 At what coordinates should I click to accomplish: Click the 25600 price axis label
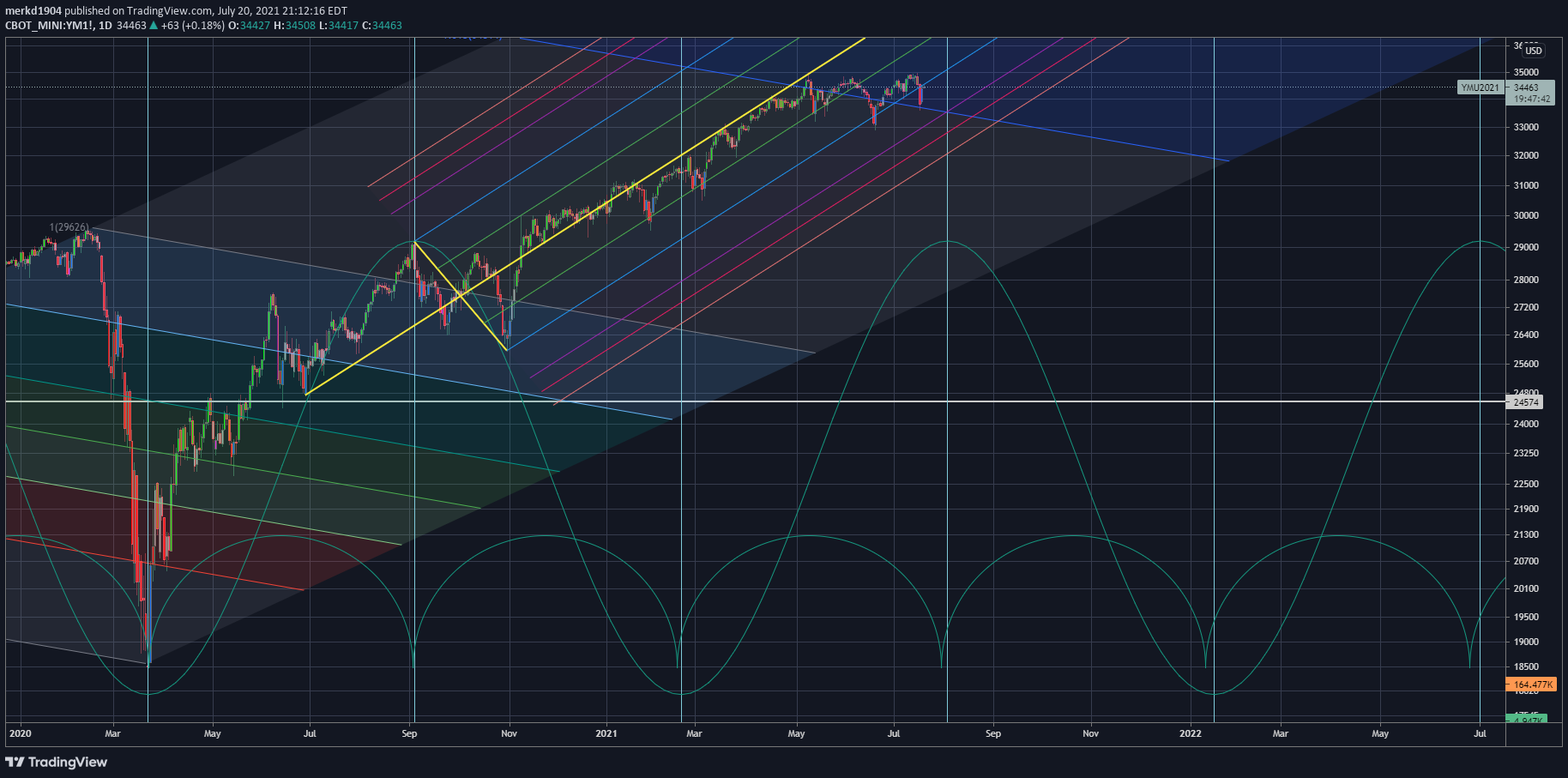click(1526, 364)
